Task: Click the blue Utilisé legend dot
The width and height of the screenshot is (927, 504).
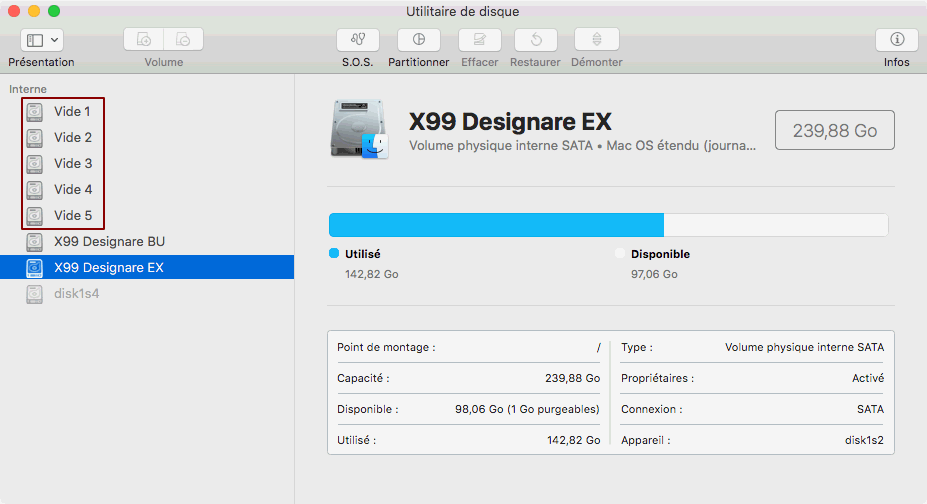Action: (334, 253)
